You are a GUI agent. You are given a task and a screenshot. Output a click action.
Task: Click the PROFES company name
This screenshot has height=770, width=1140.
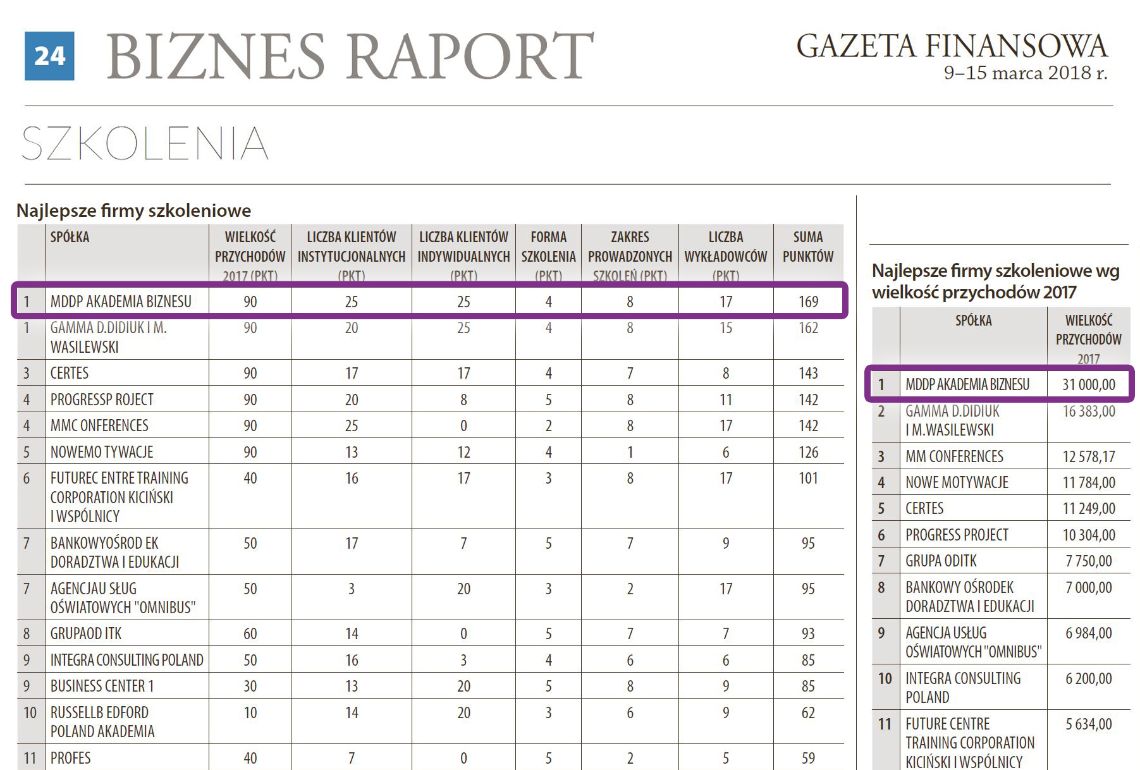(71, 759)
